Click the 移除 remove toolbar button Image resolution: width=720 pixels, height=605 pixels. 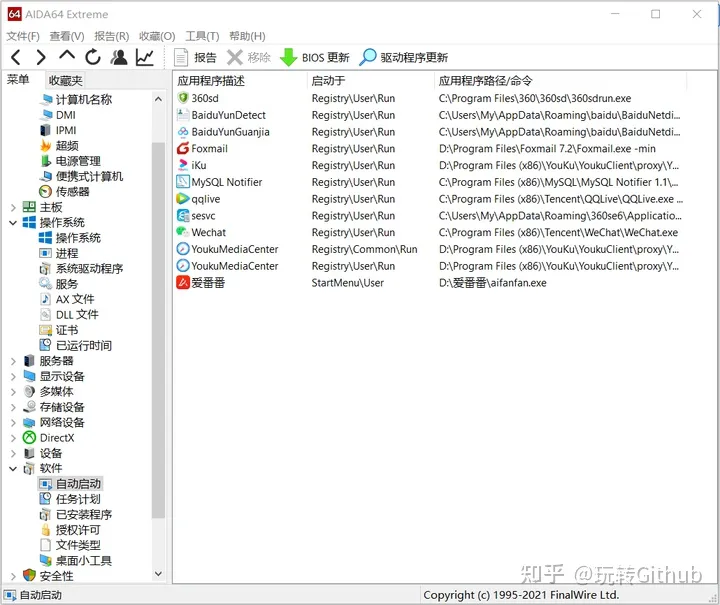[x=249, y=57]
